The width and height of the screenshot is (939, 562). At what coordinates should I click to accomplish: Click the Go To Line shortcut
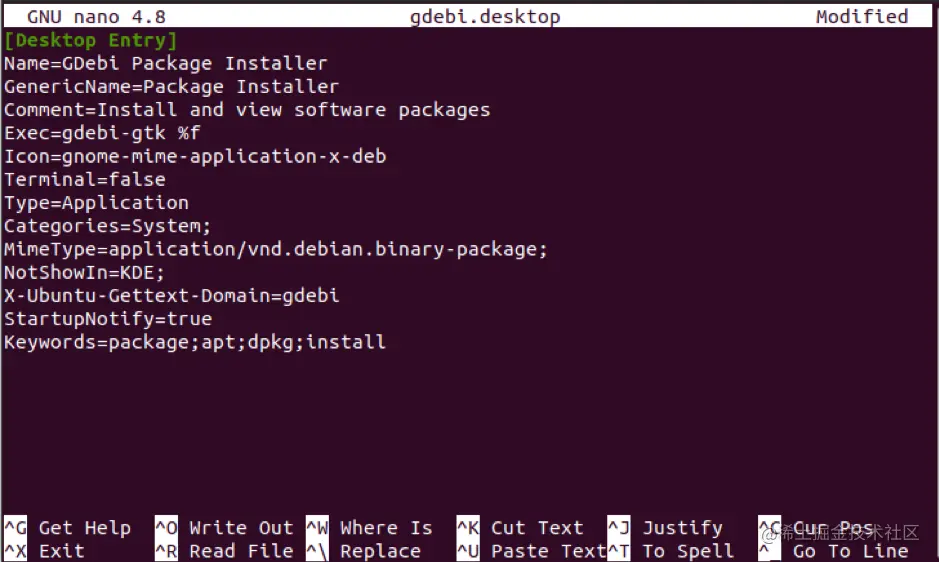click(x=834, y=551)
